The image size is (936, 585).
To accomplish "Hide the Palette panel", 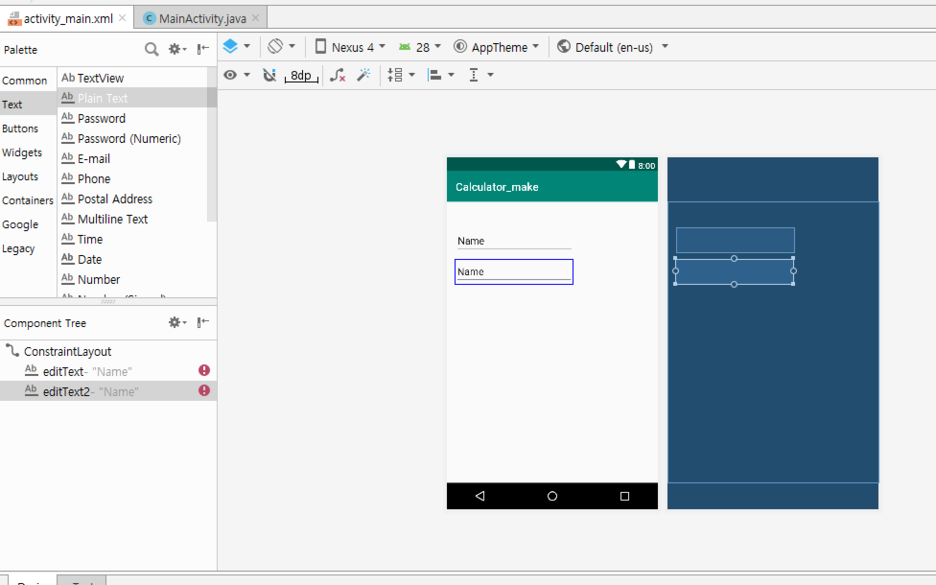I will (x=203, y=49).
